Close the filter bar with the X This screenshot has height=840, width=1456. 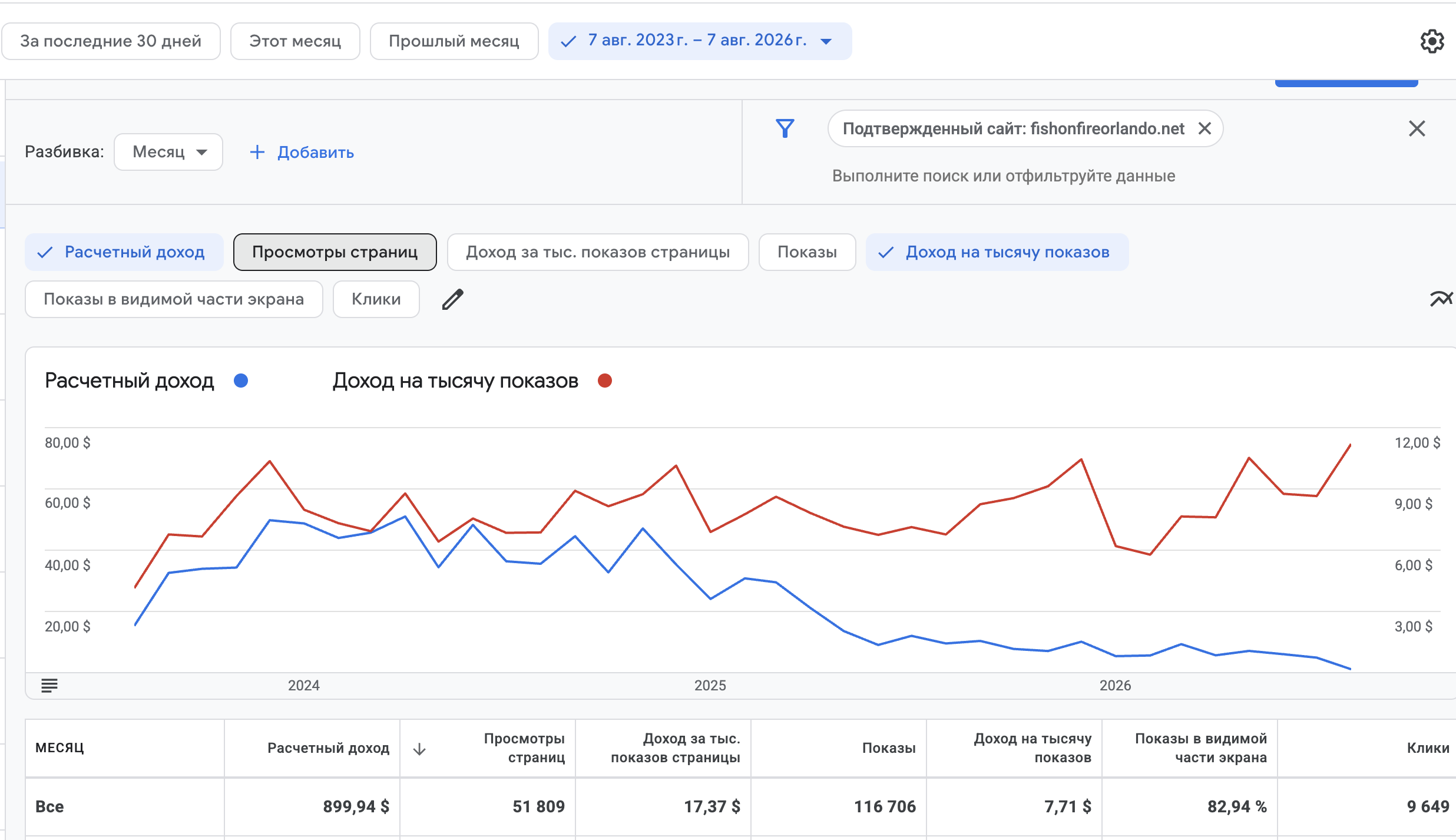click(x=1417, y=128)
